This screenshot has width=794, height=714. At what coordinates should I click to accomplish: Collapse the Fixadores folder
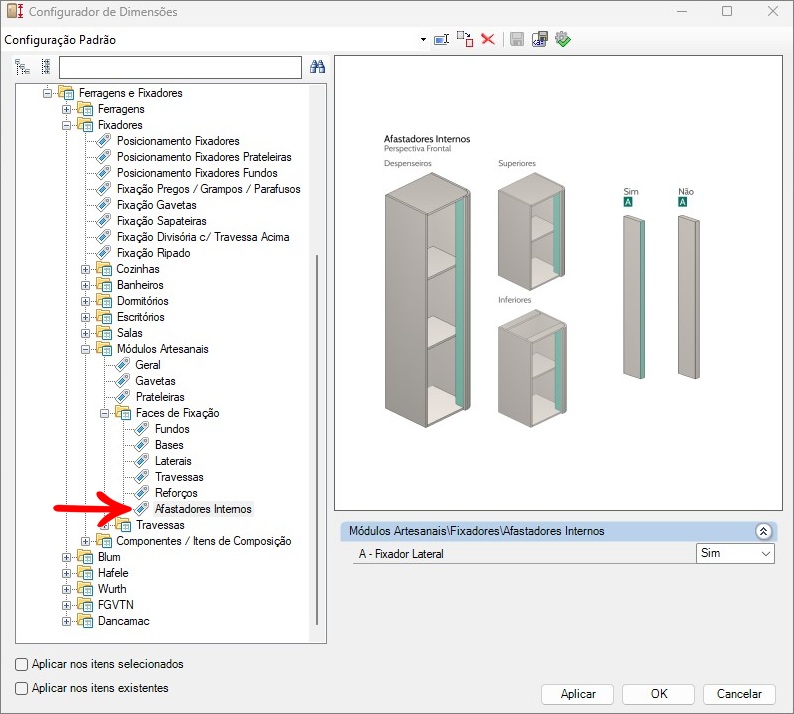[x=66, y=125]
